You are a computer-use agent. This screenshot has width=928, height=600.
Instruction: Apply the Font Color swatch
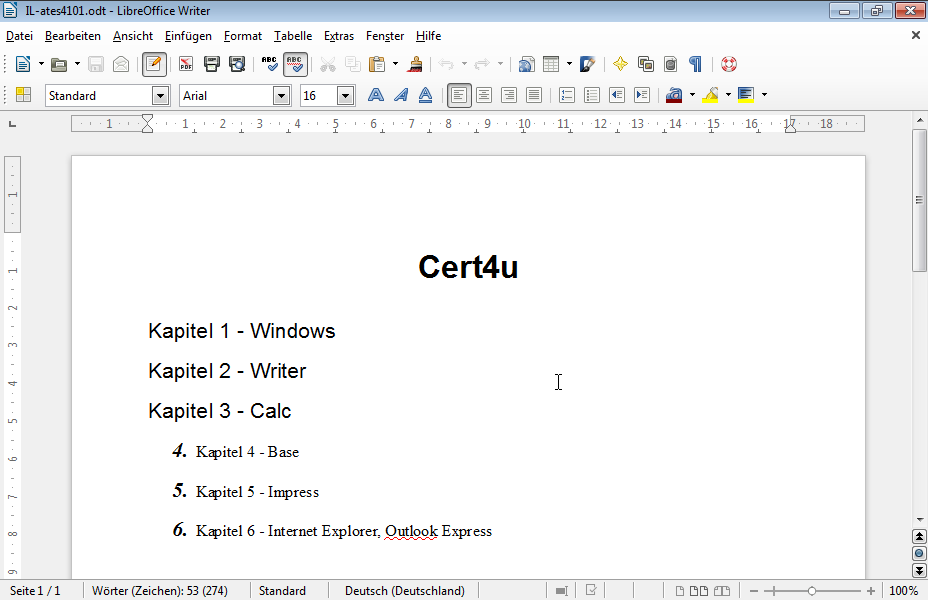674,95
